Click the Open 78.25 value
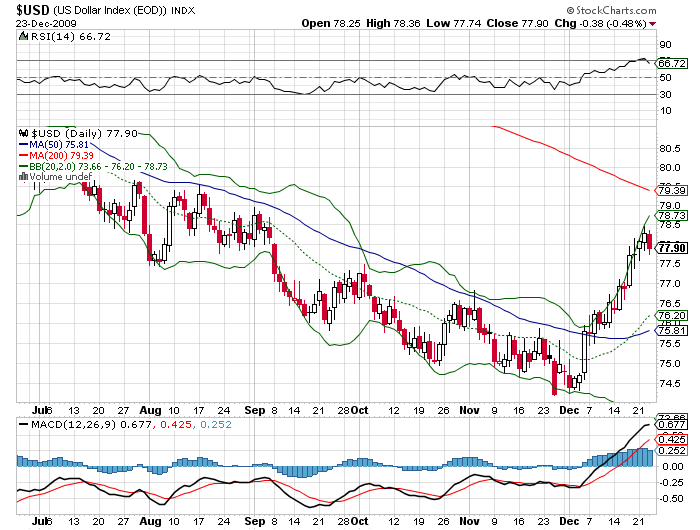This screenshot has height=530, width=700. point(331,23)
